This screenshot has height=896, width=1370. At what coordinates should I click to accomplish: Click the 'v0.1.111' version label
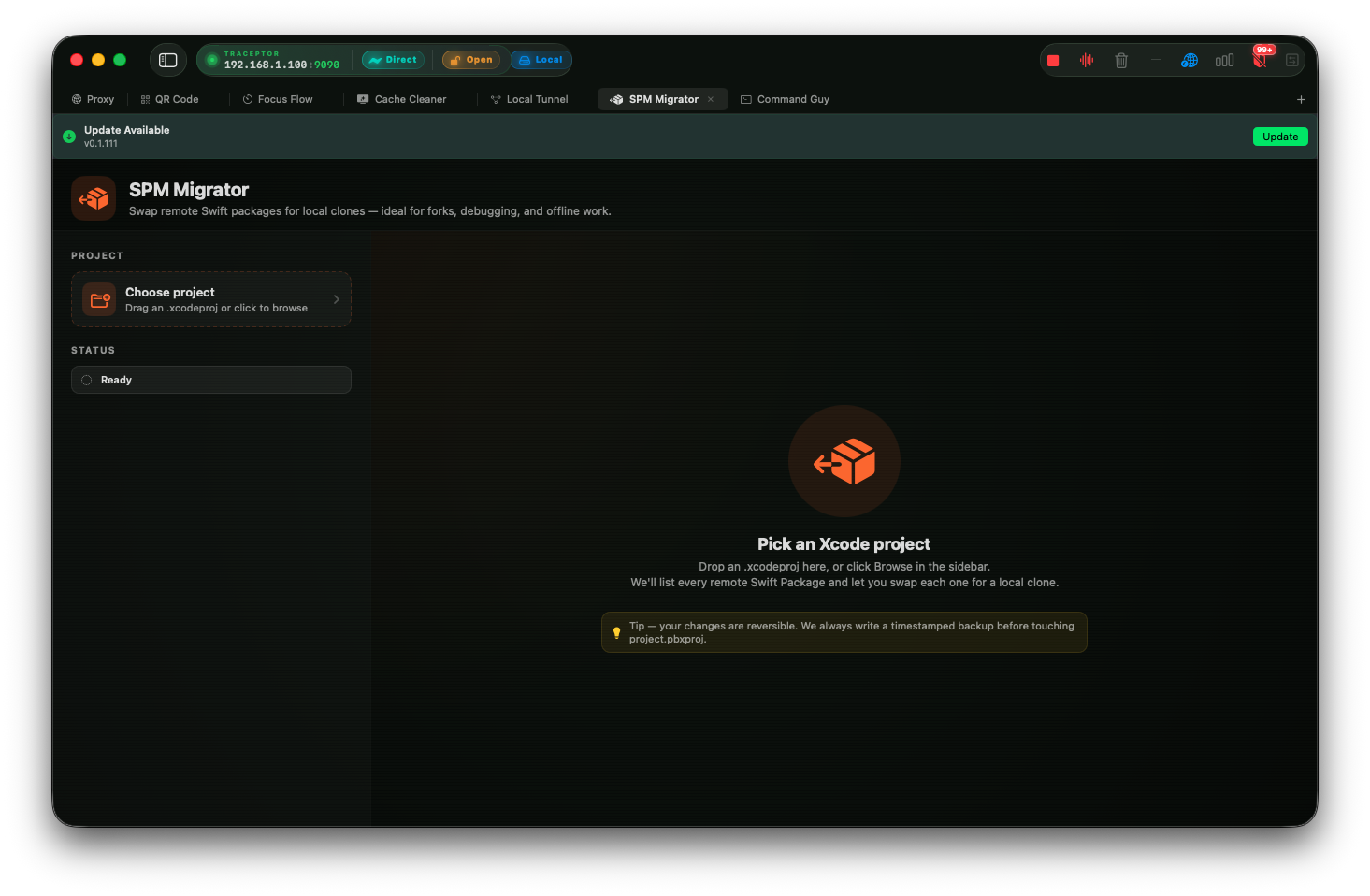101,144
